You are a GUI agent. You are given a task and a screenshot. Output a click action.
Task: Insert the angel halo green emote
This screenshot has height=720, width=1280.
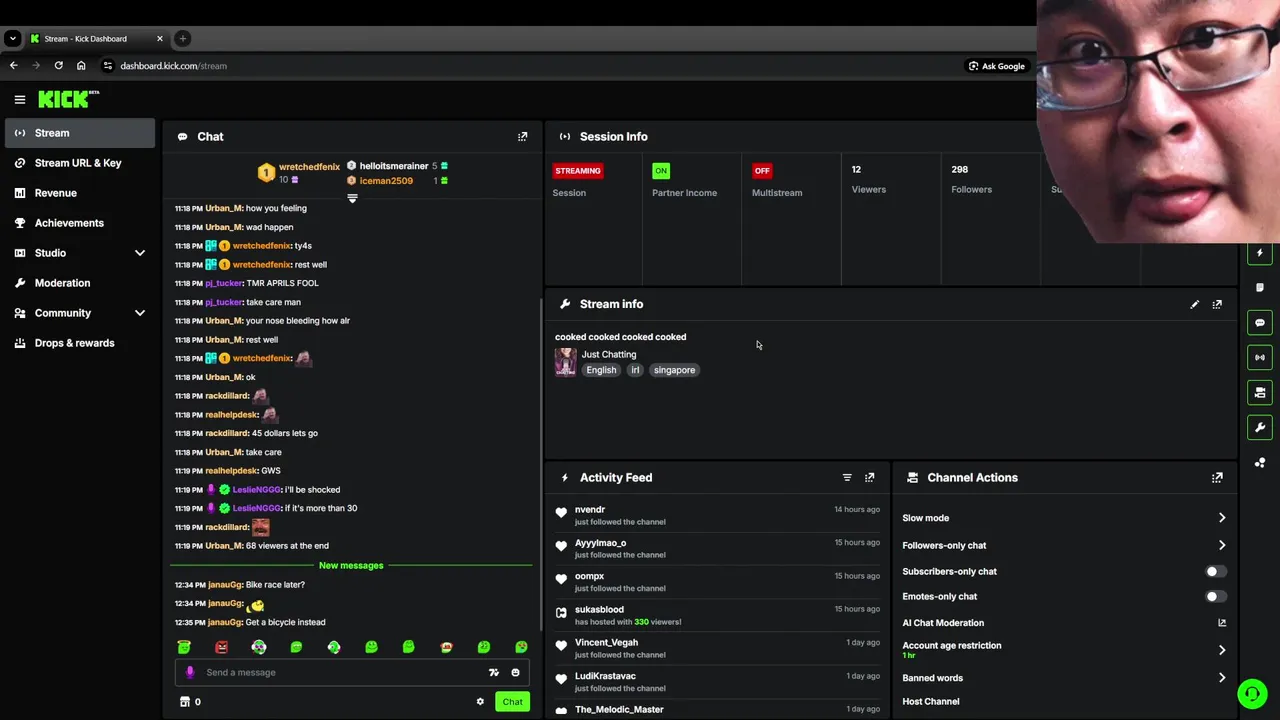pos(184,647)
